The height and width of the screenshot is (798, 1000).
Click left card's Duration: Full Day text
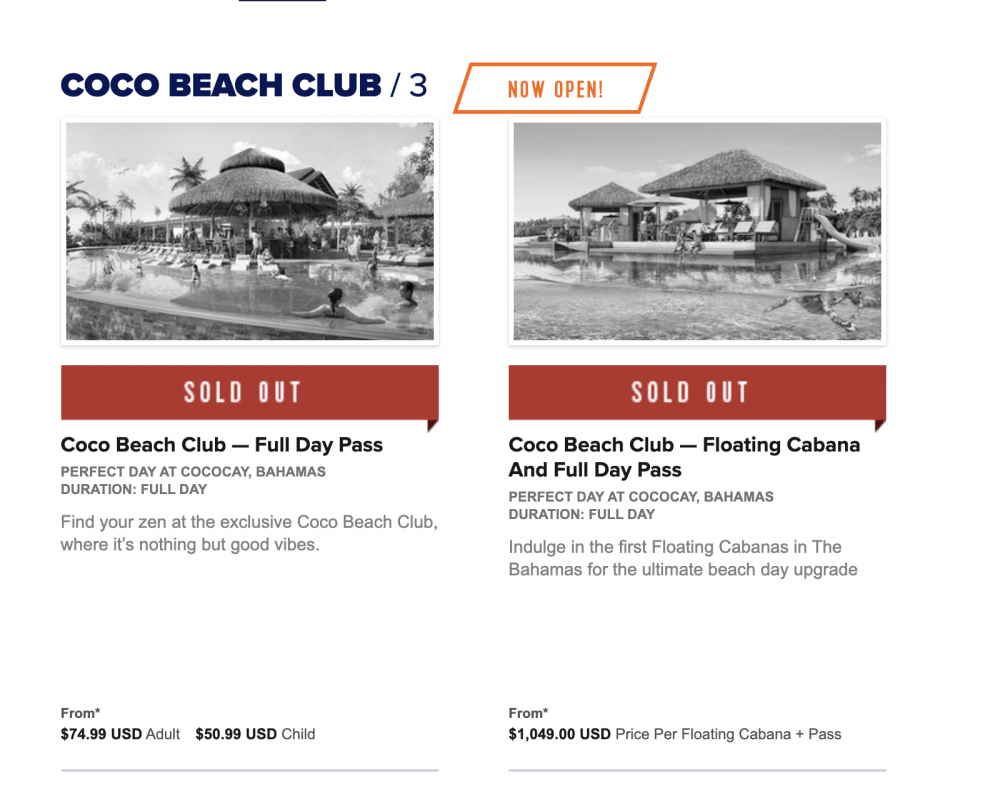coord(134,489)
